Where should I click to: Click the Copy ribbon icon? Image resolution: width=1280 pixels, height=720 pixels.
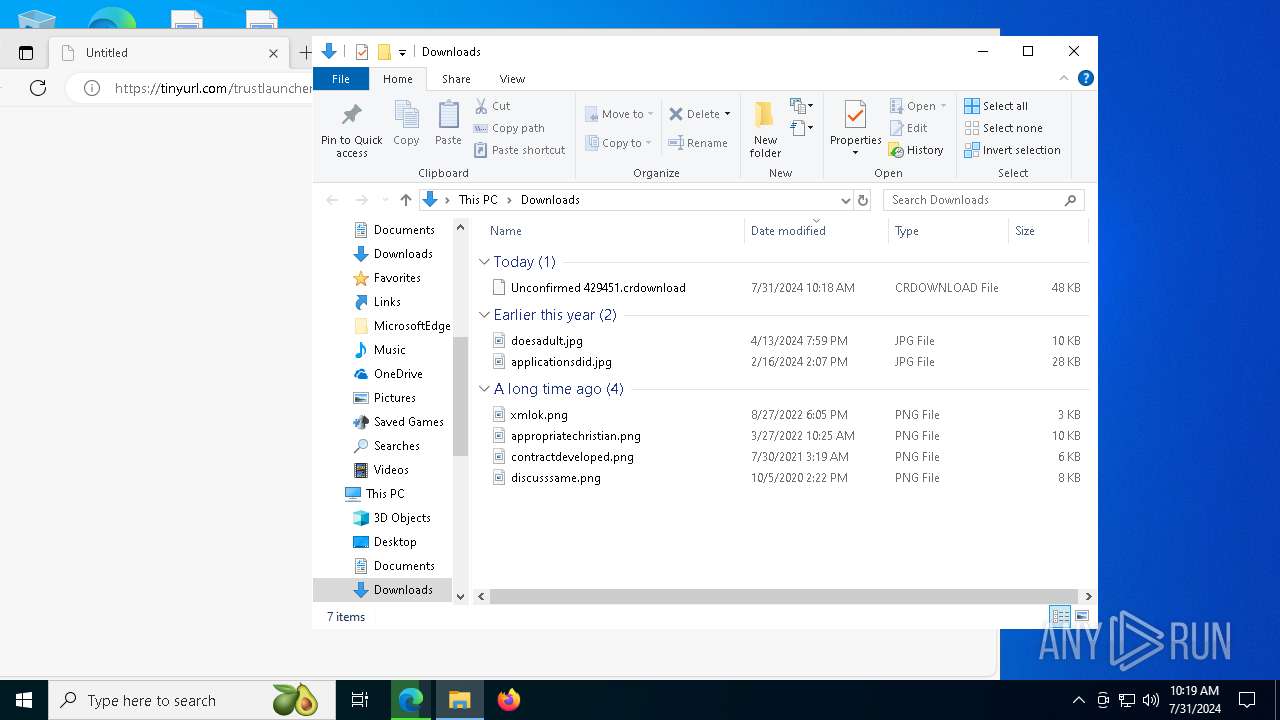click(x=406, y=124)
